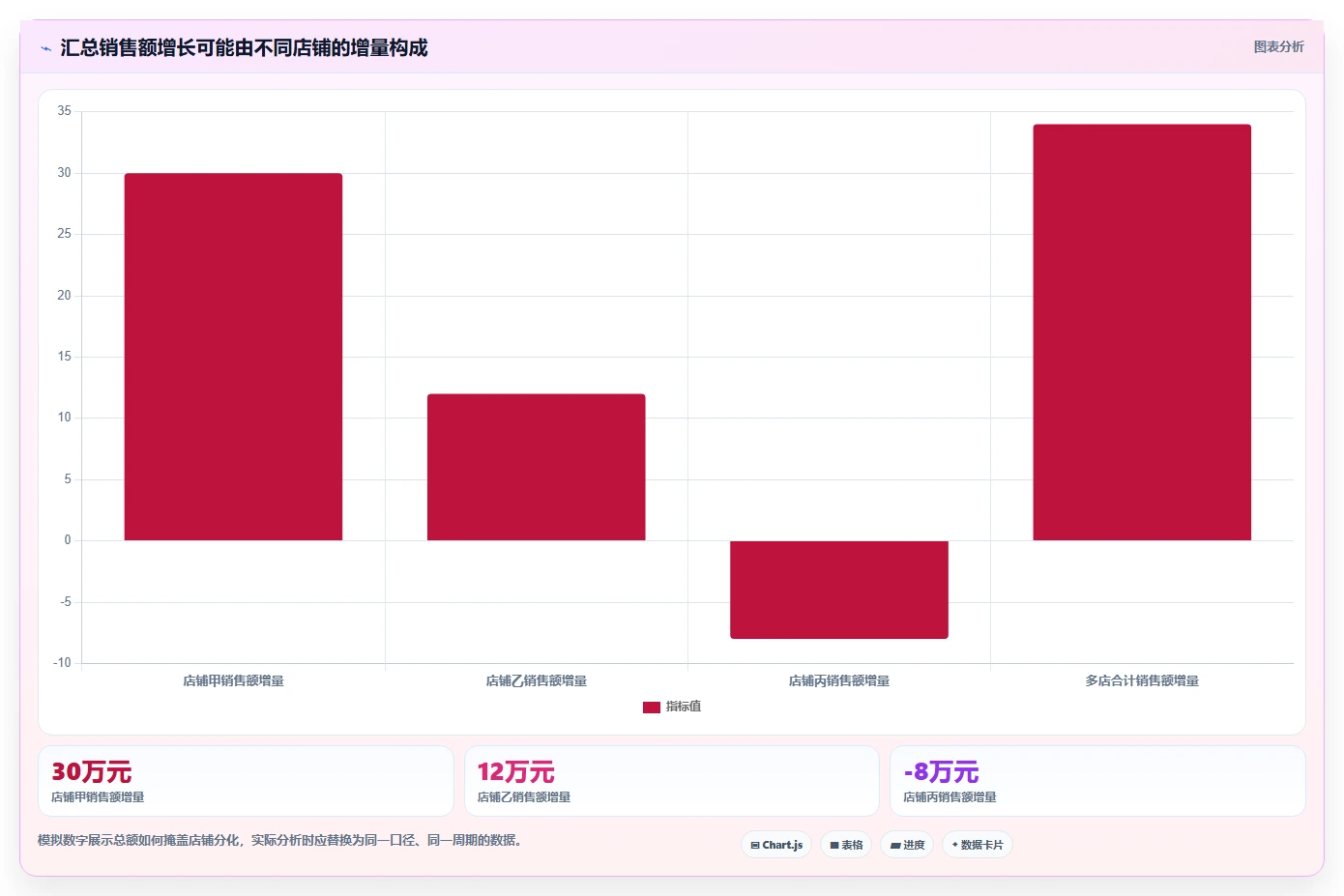Click the x-axis label 多店合计销售额增量
Image resolution: width=1344 pixels, height=896 pixels.
tap(1142, 680)
